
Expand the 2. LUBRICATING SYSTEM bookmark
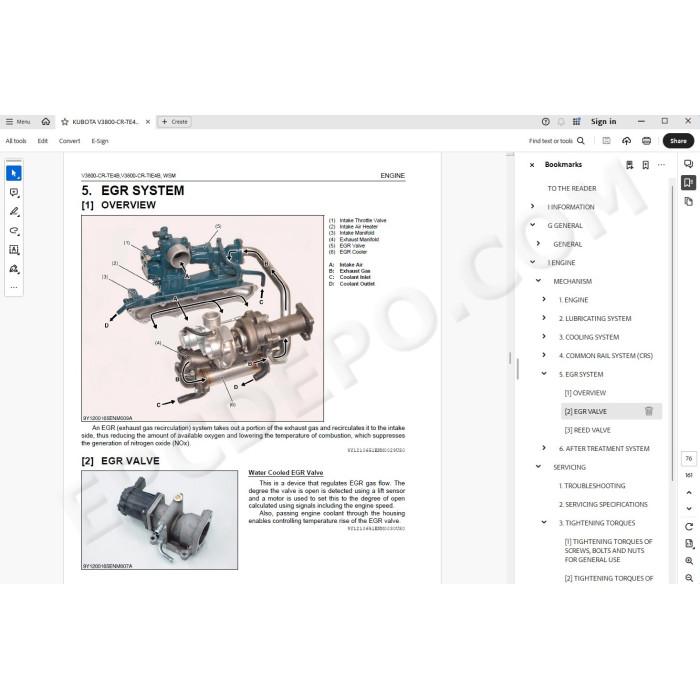(544, 318)
